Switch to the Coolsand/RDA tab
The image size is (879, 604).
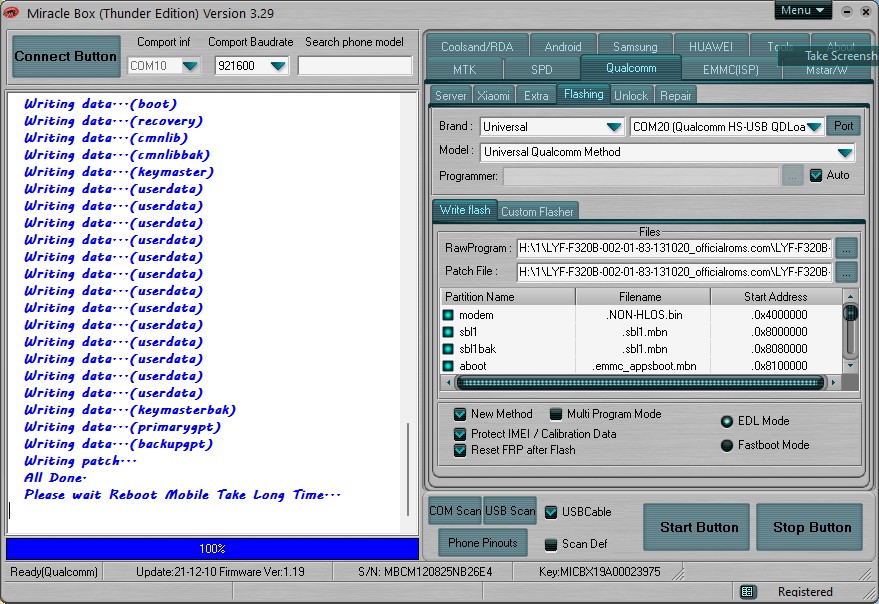[x=477, y=47]
